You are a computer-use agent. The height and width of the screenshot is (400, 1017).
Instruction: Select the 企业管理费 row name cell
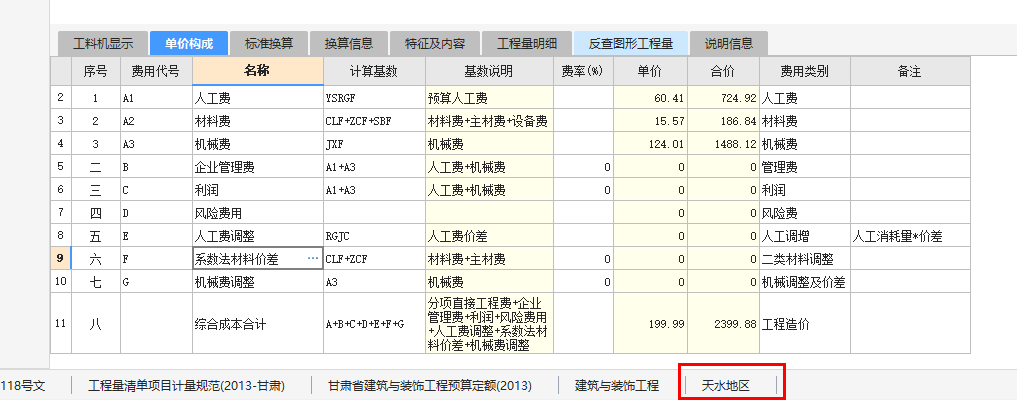[257, 167]
